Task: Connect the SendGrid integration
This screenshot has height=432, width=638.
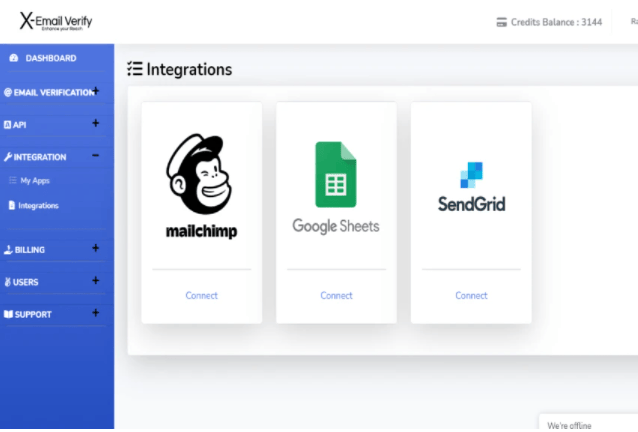Action: click(471, 296)
